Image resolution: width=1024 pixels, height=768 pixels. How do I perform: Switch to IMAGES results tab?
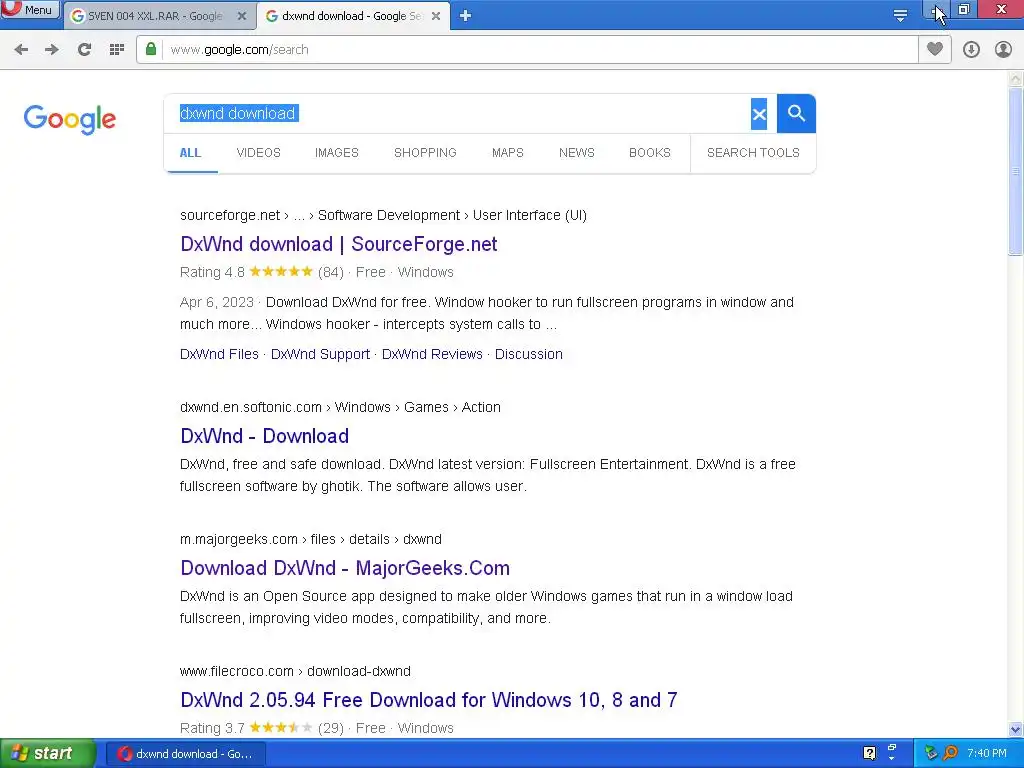pyautogui.click(x=337, y=153)
